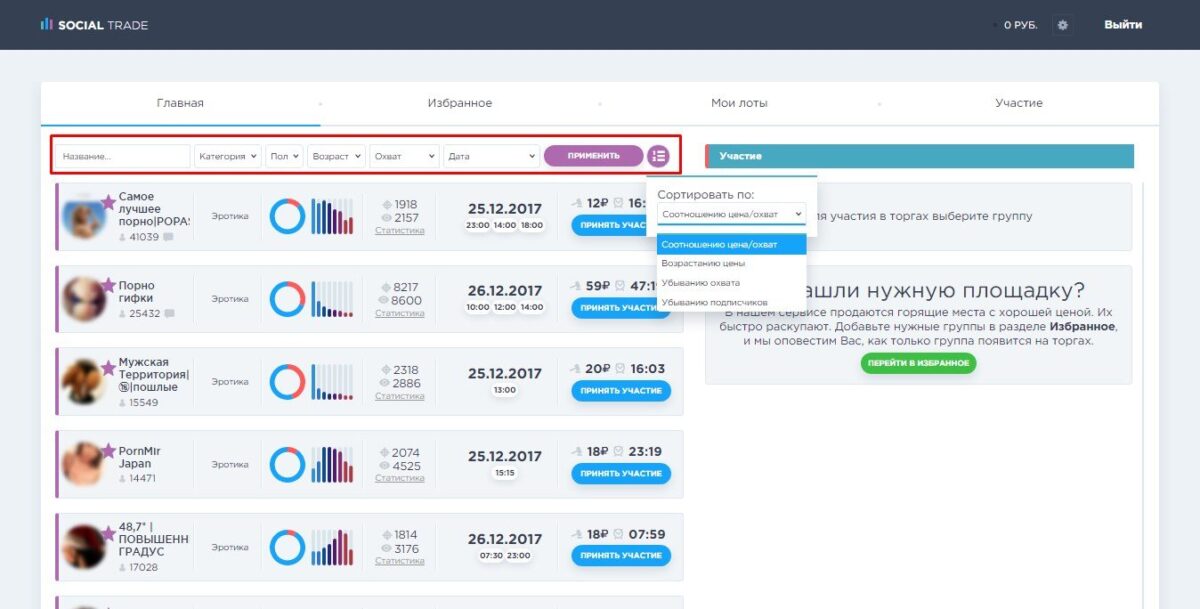The height and width of the screenshot is (609, 1200).
Task: Open Статистика link under 4525
Action: coord(400,478)
